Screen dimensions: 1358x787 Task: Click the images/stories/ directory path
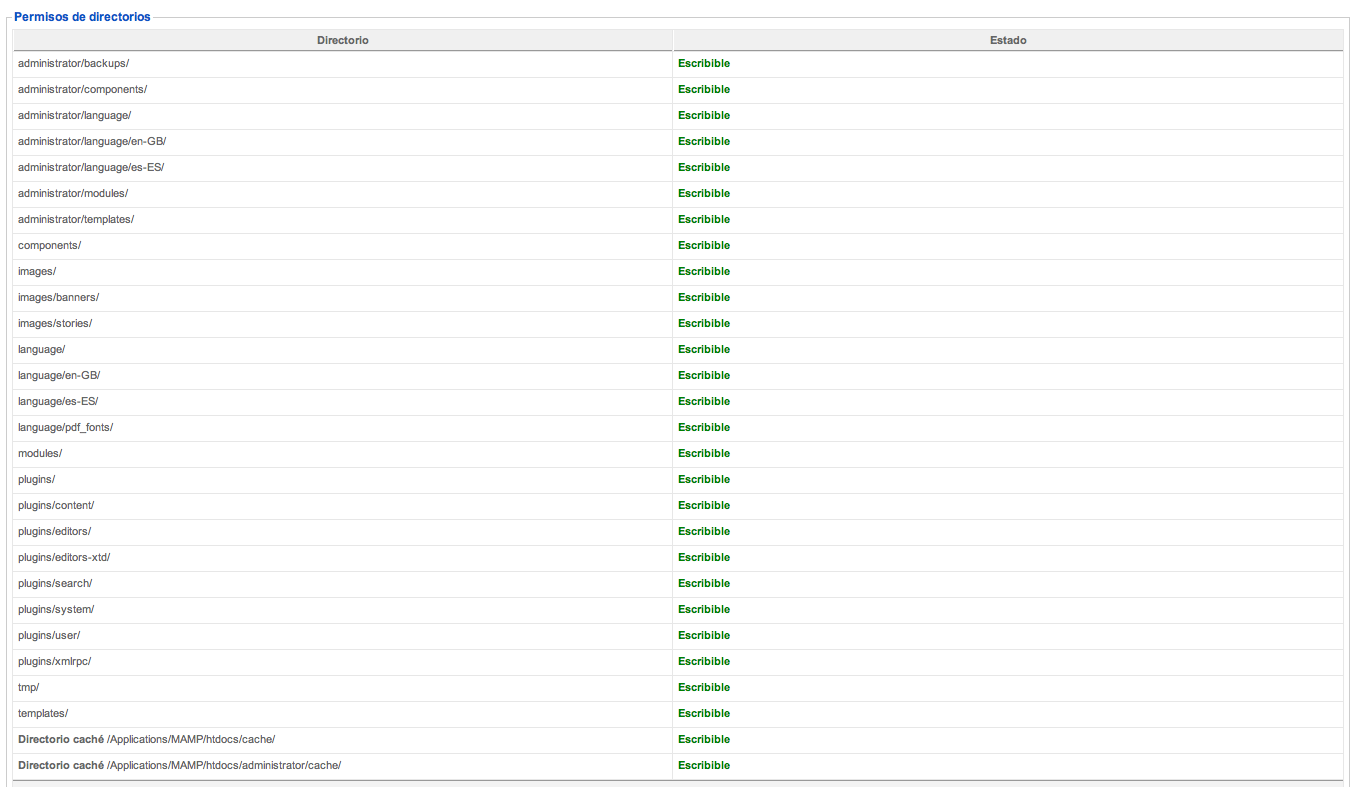pos(55,323)
